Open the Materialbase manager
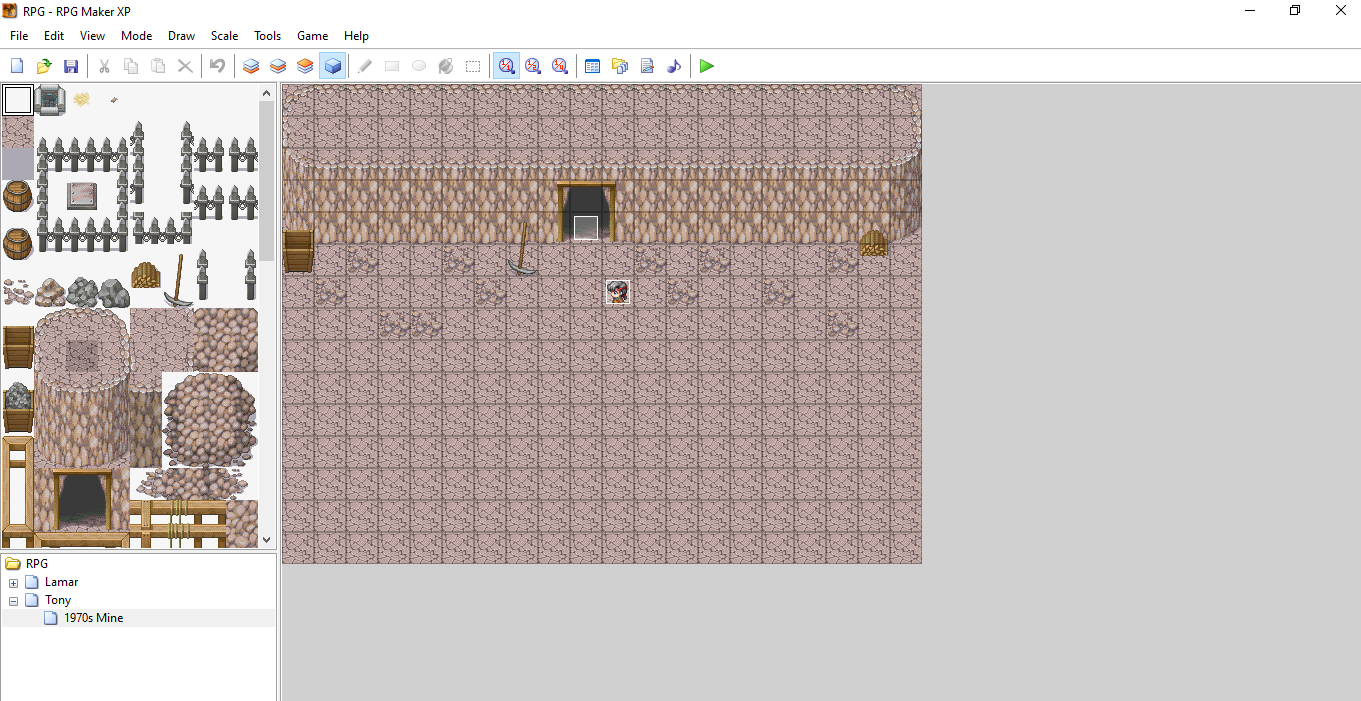This screenshot has height=701, width=1361. tap(620, 66)
